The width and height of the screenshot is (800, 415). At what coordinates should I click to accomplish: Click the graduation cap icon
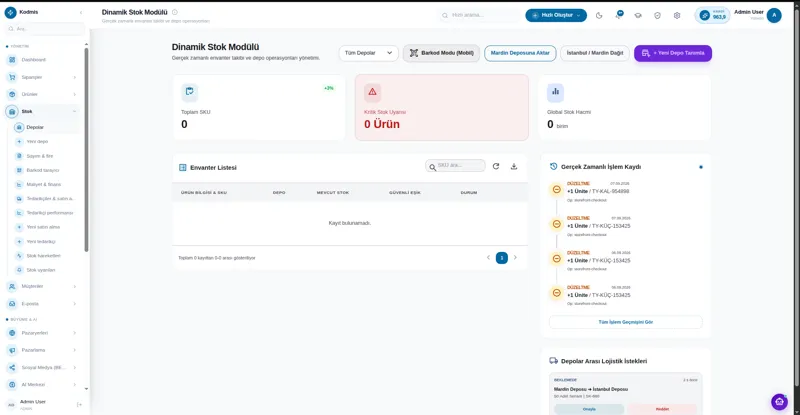pyautogui.click(x=638, y=15)
